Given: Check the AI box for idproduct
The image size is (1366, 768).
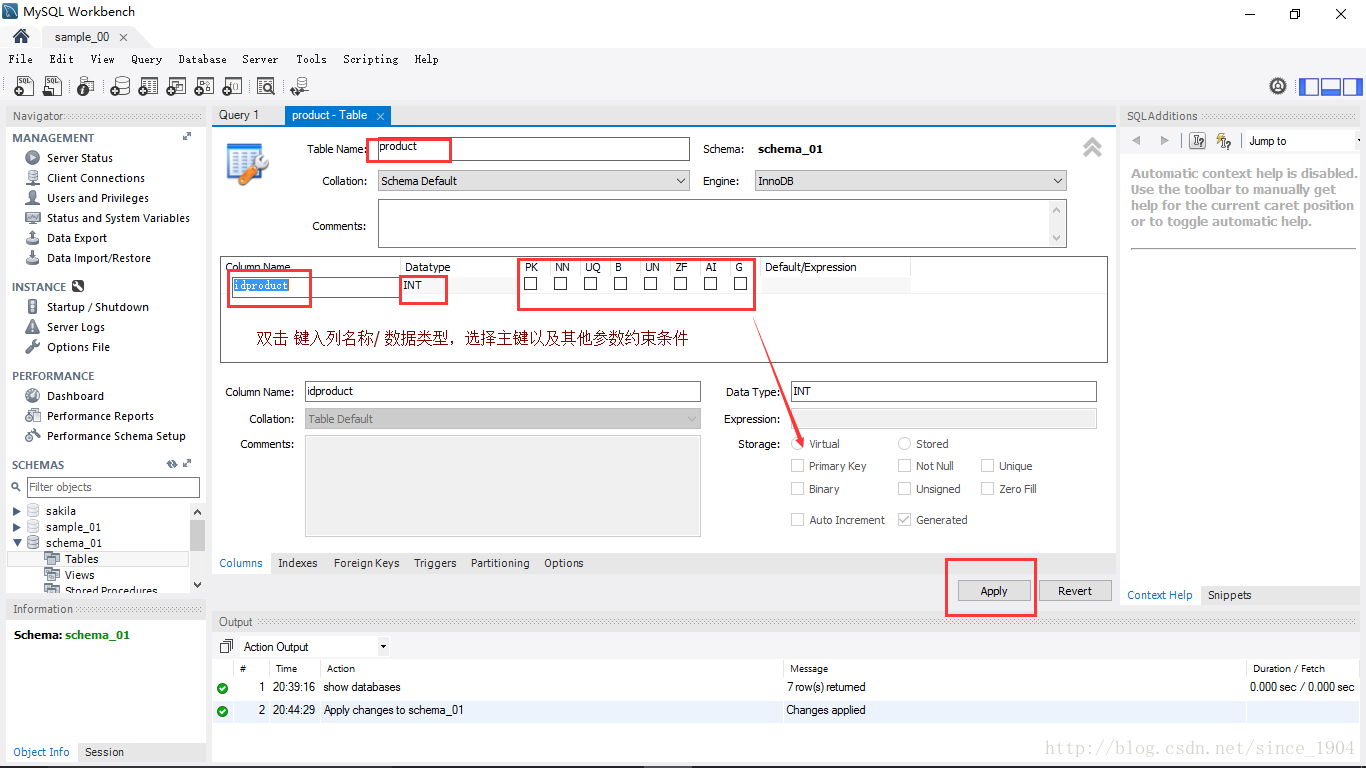Looking at the screenshot, I should pos(710,284).
